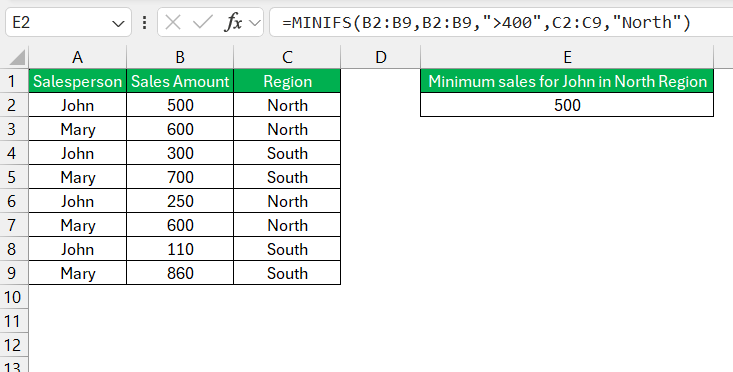Select cell A9 containing Mary
Screen dimensions: 733x372
78,273
